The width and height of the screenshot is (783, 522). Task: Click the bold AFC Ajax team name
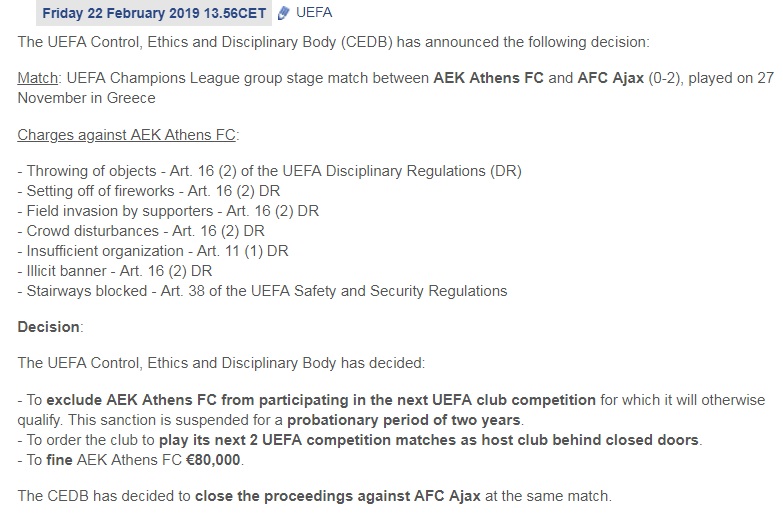[x=610, y=78]
